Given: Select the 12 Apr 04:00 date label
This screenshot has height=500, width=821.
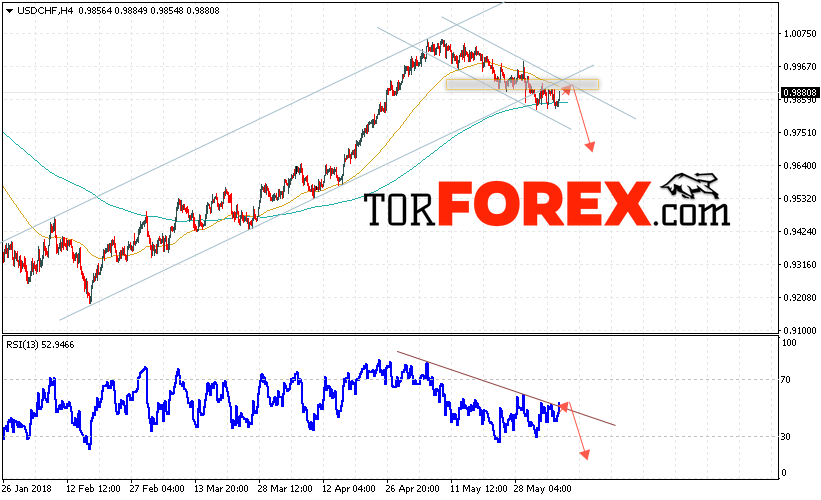Looking at the screenshot, I should 349,488.
